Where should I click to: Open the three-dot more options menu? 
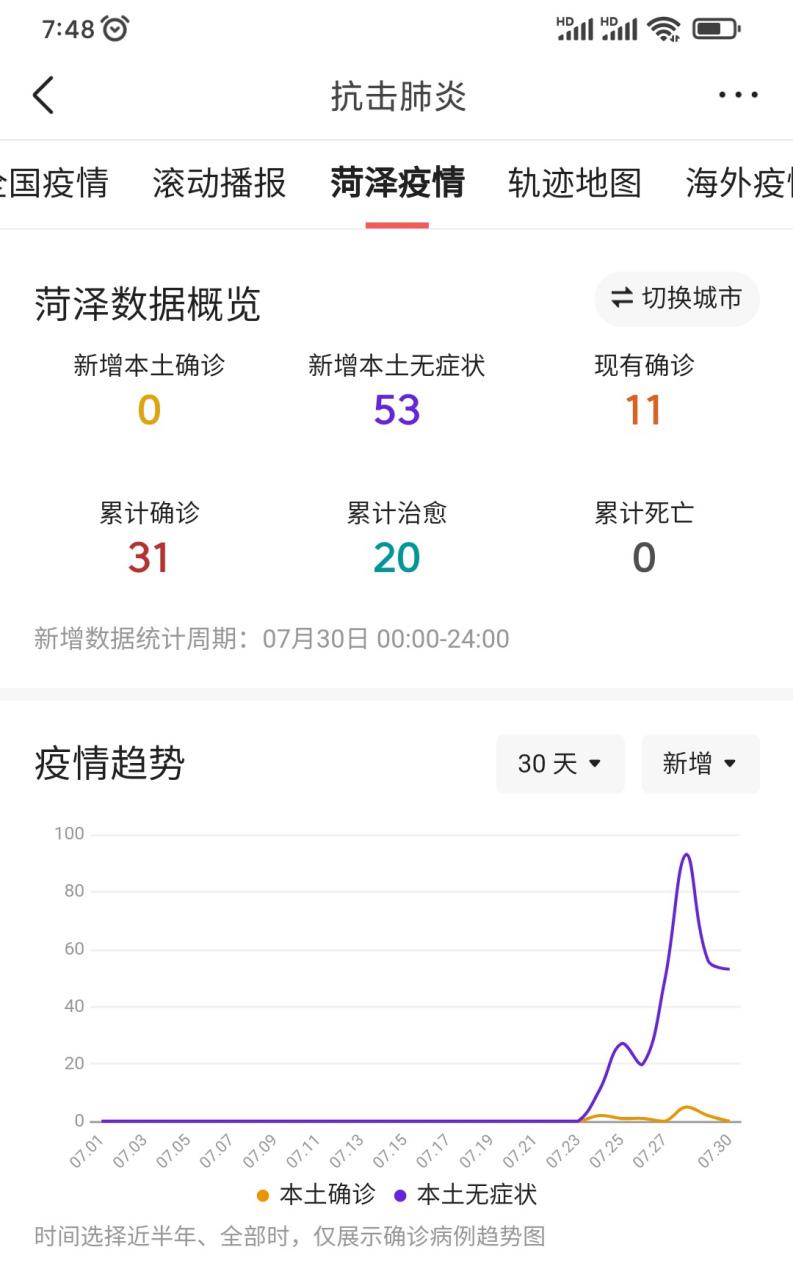(x=738, y=96)
